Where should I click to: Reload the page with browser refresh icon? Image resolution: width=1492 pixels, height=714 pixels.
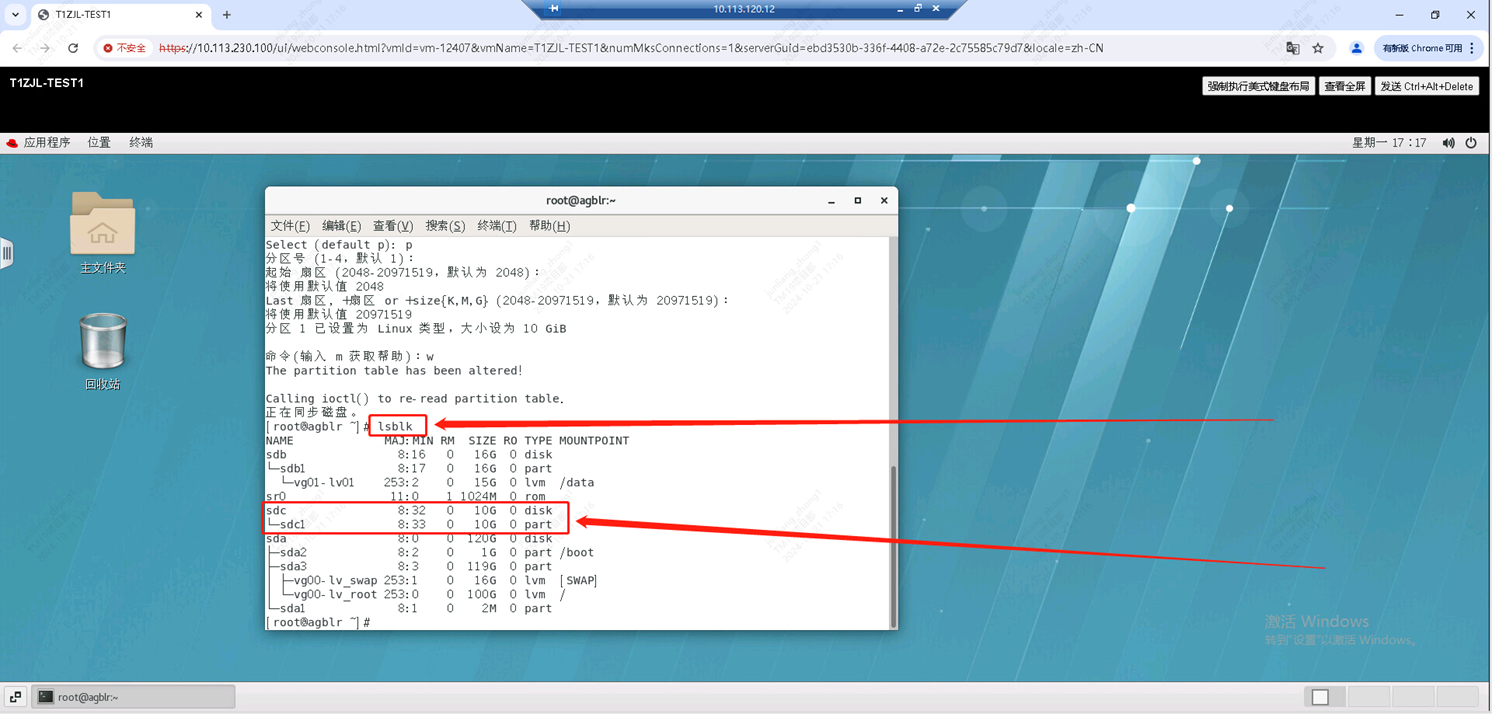(73, 48)
